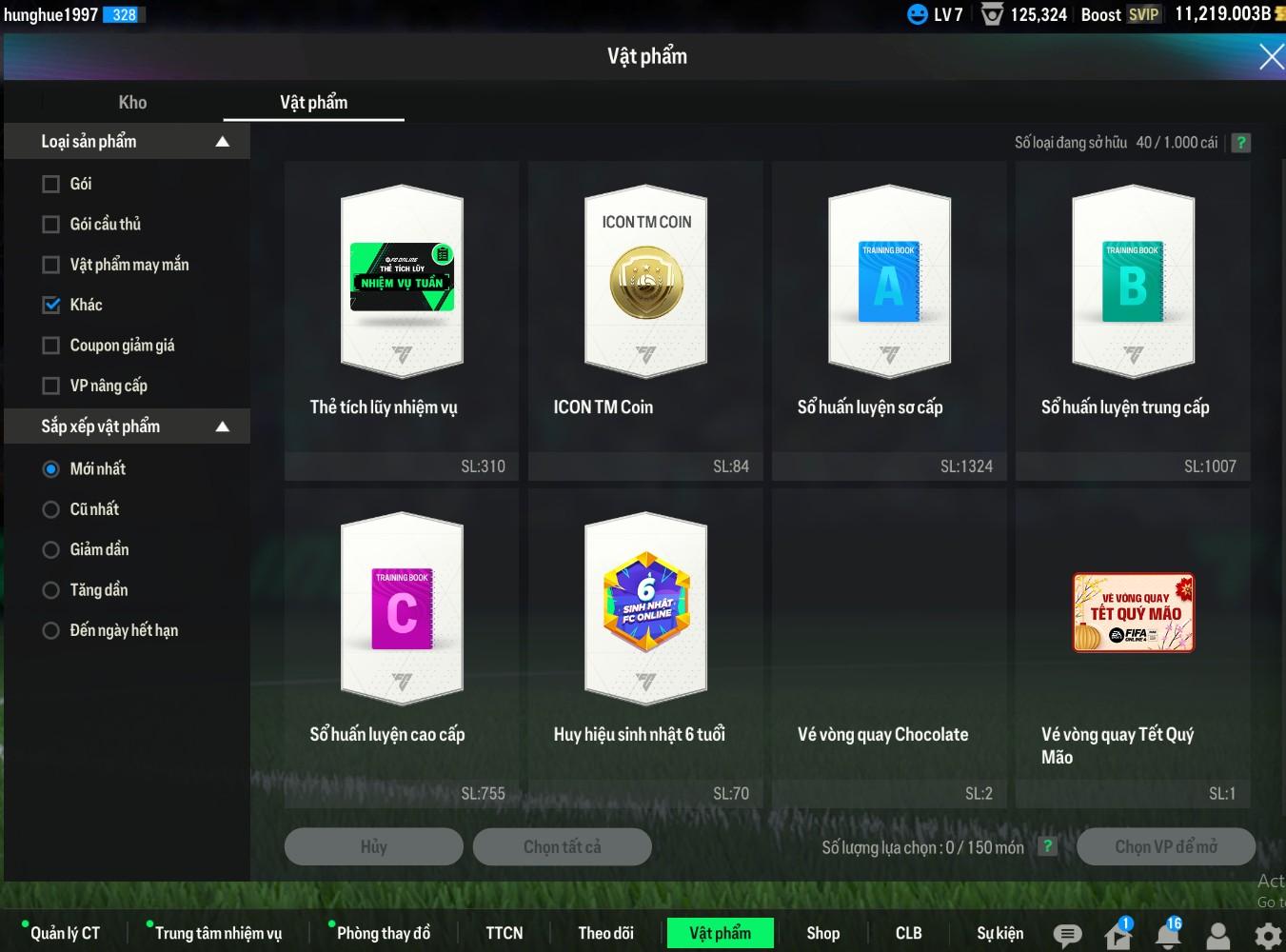The height and width of the screenshot is (952, 1286).
Task: Select the Cũ nhất sort option
Action: coord(51,509)
